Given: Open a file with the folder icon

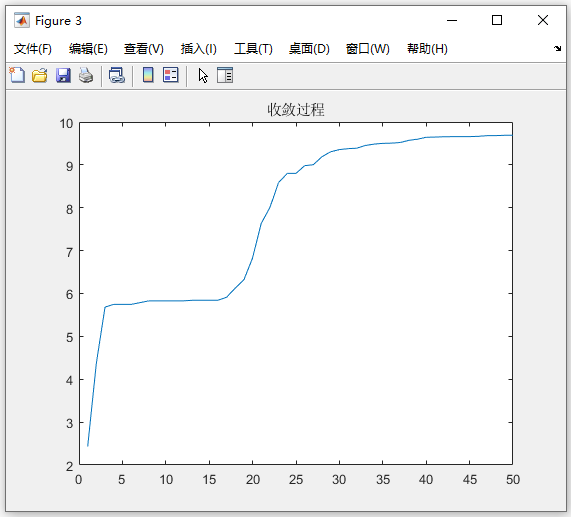Looking at the screenshot, I should point(40,75).
